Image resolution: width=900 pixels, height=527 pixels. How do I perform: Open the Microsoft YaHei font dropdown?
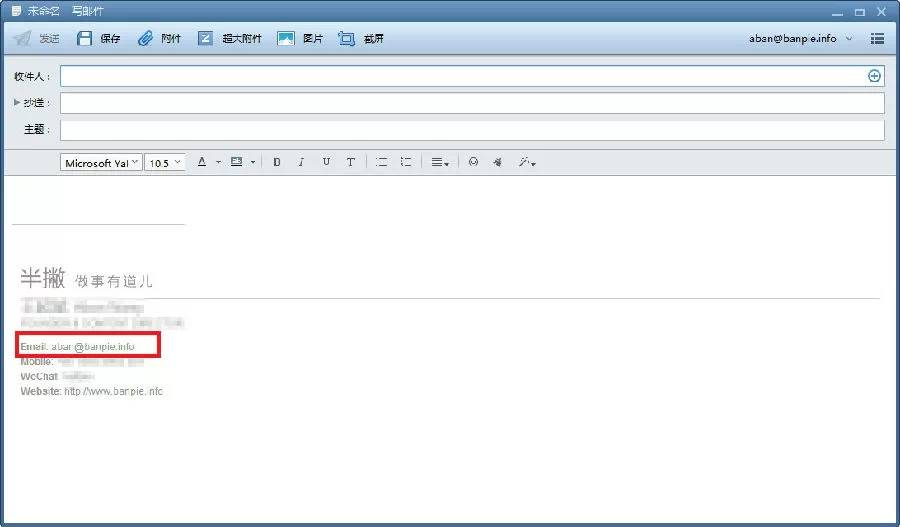101,162
